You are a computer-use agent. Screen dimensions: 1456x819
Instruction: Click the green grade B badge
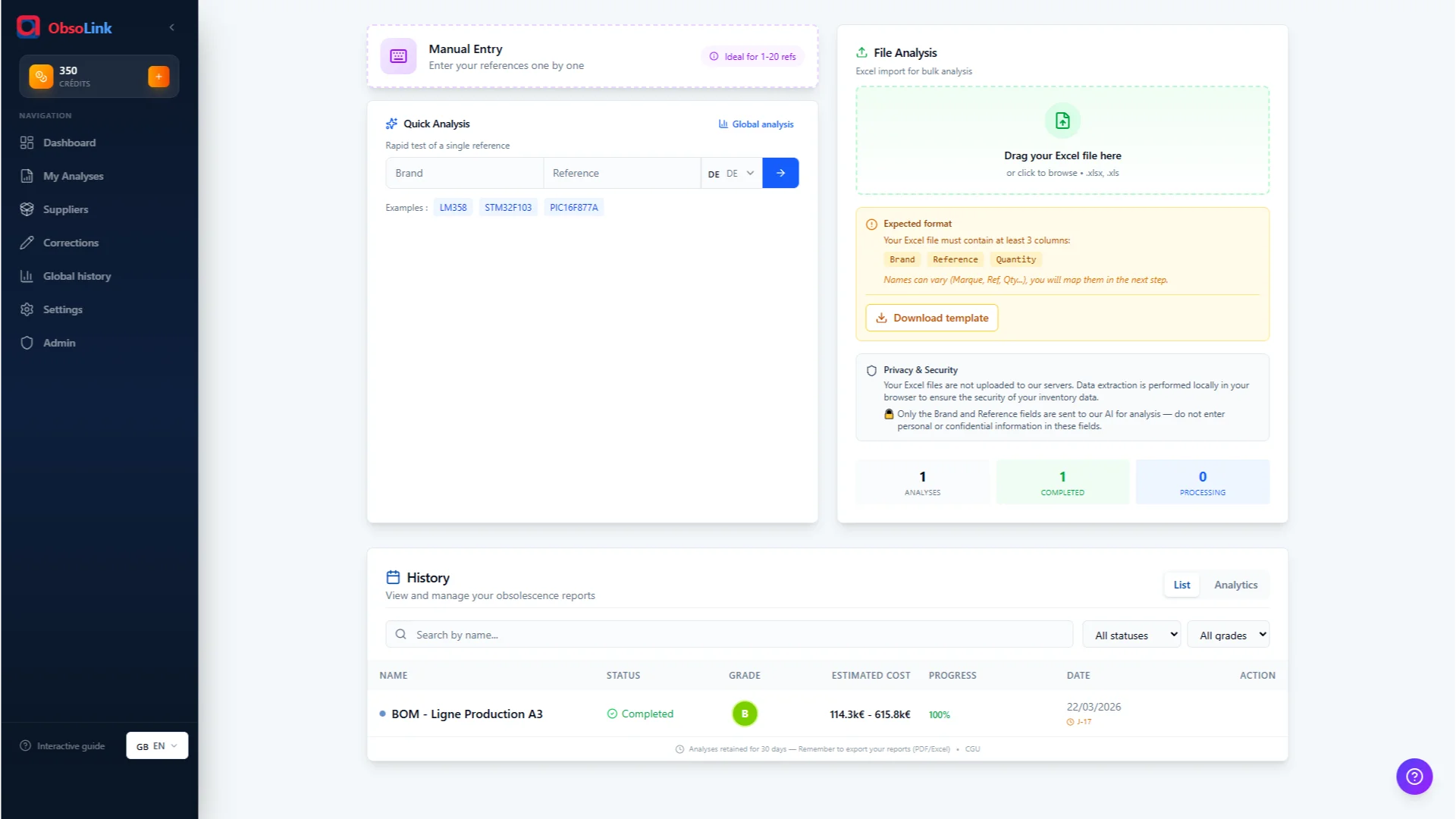tap(745, 714)
